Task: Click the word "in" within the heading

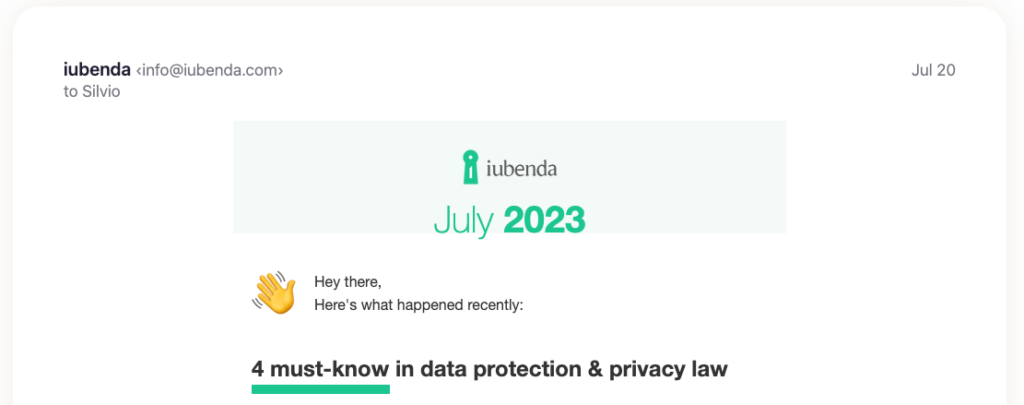Action: click(405, 368)
